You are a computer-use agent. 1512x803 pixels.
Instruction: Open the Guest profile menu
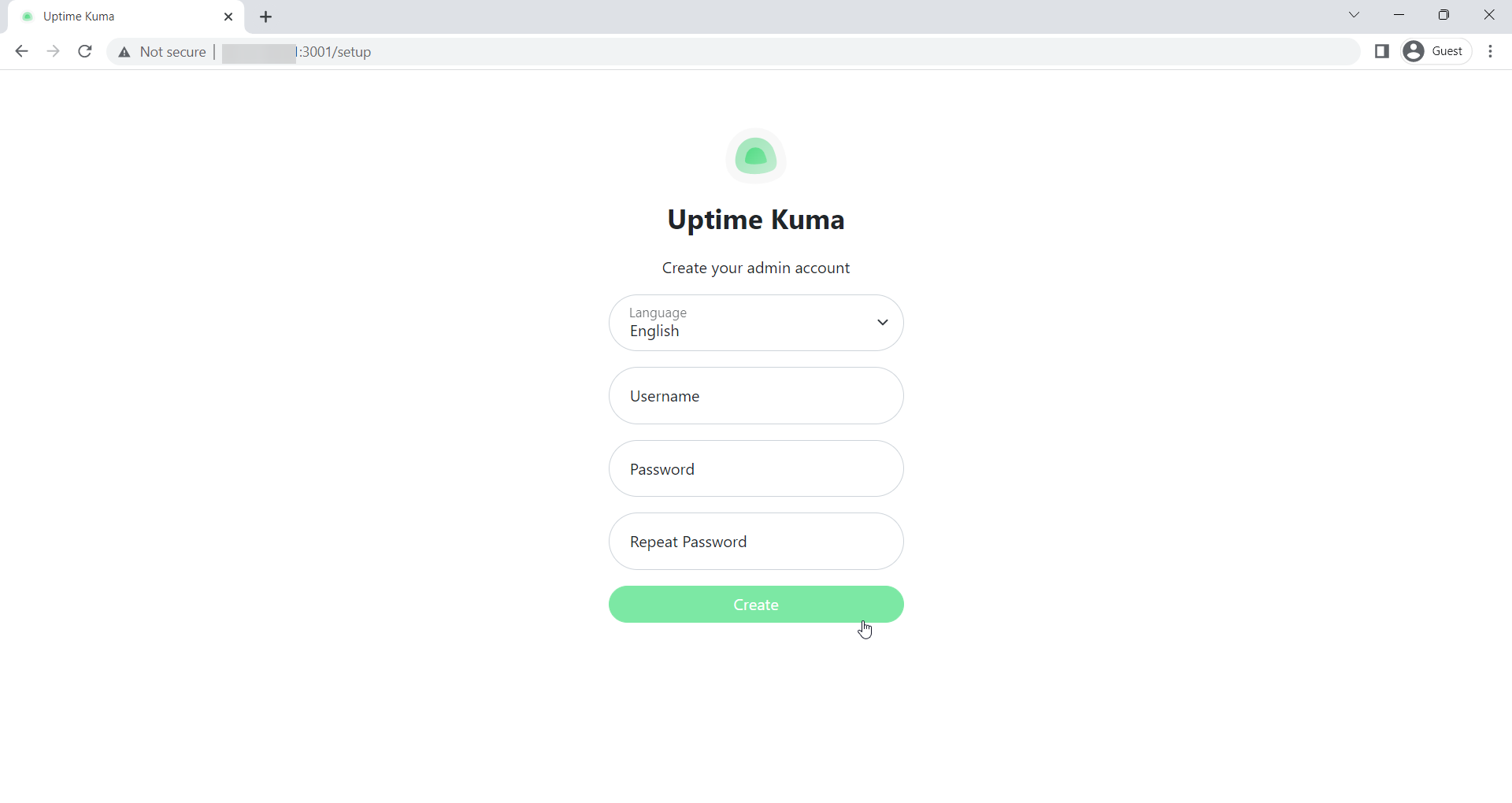pyautogui.click(x=1436, y=51)
